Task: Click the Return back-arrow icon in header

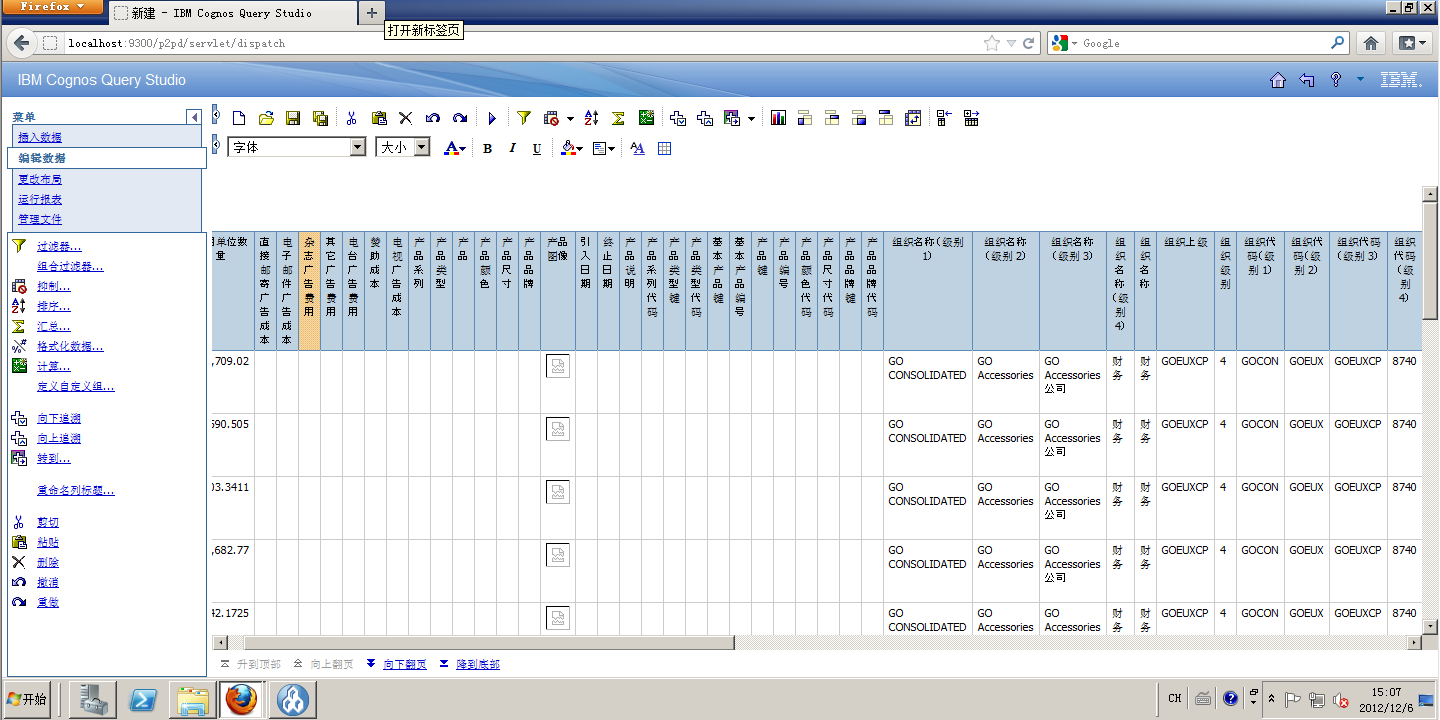Action: [x=1307, y=80]
